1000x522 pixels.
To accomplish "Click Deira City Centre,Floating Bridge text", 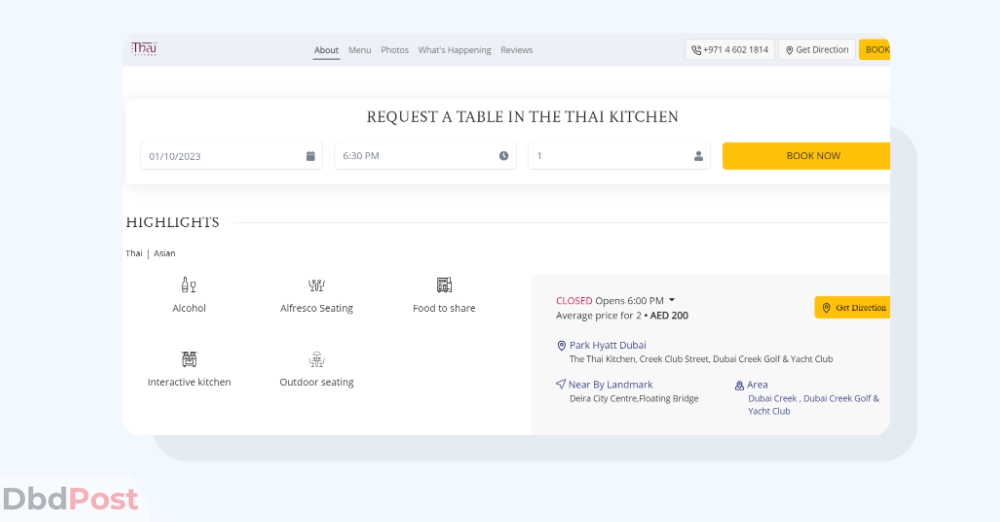I will [x=634, y=398].
